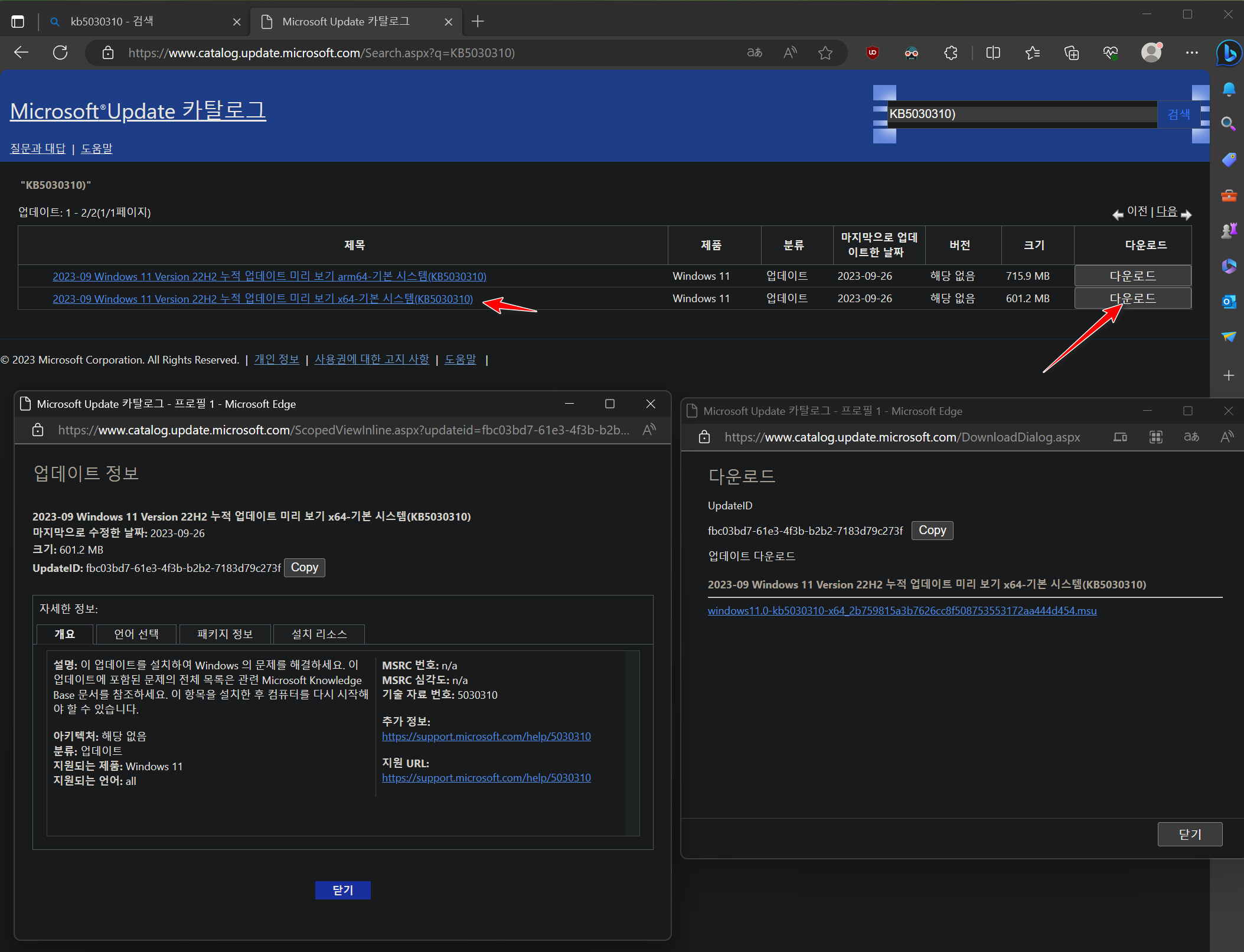Click blue 닫기 in 업데이트 정보 window
This screenshot has width=1244, height=952.
[342, 890]
